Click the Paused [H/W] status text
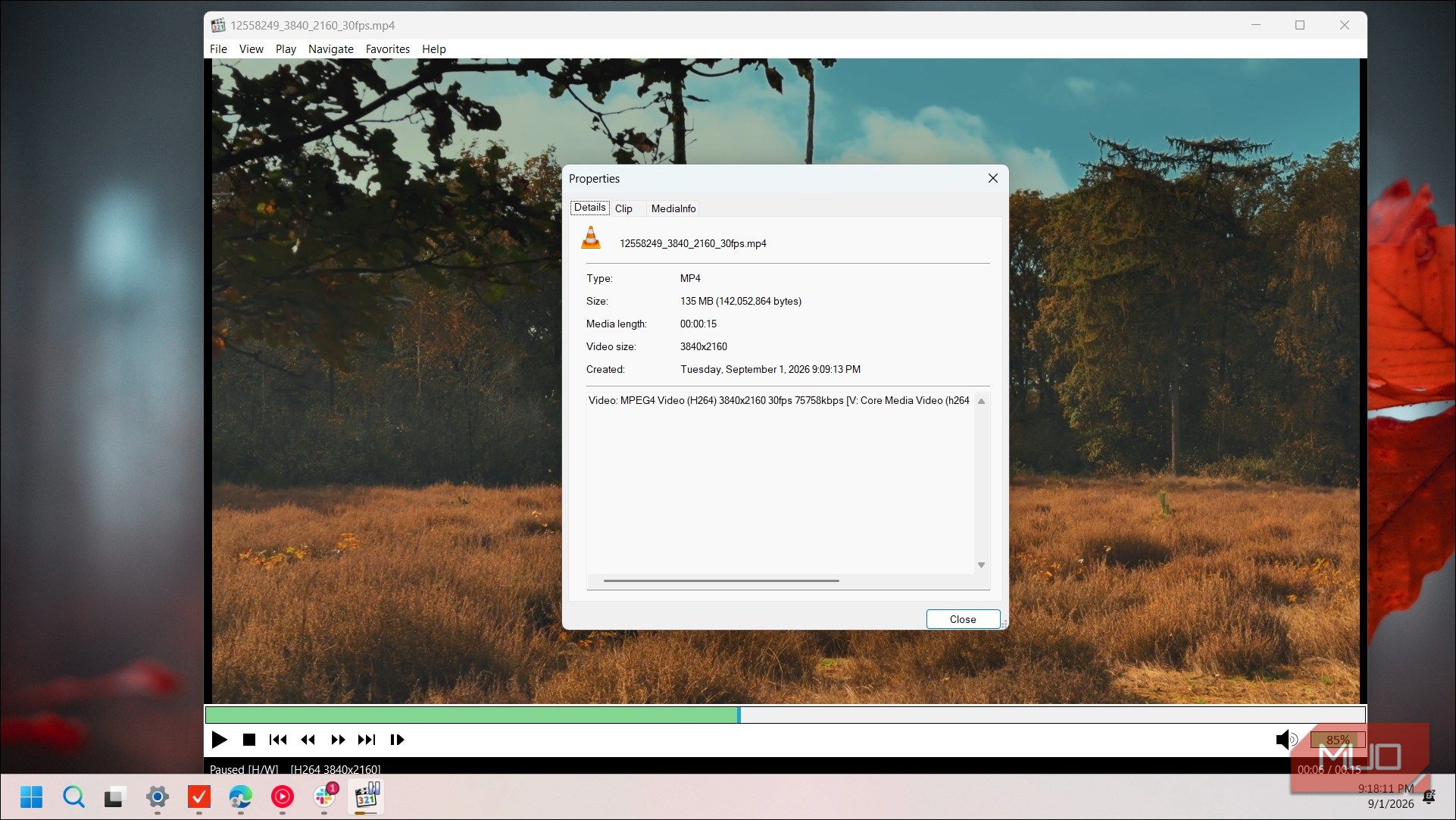The height and width of the screenshot is (820, 1456). (244, 768)
